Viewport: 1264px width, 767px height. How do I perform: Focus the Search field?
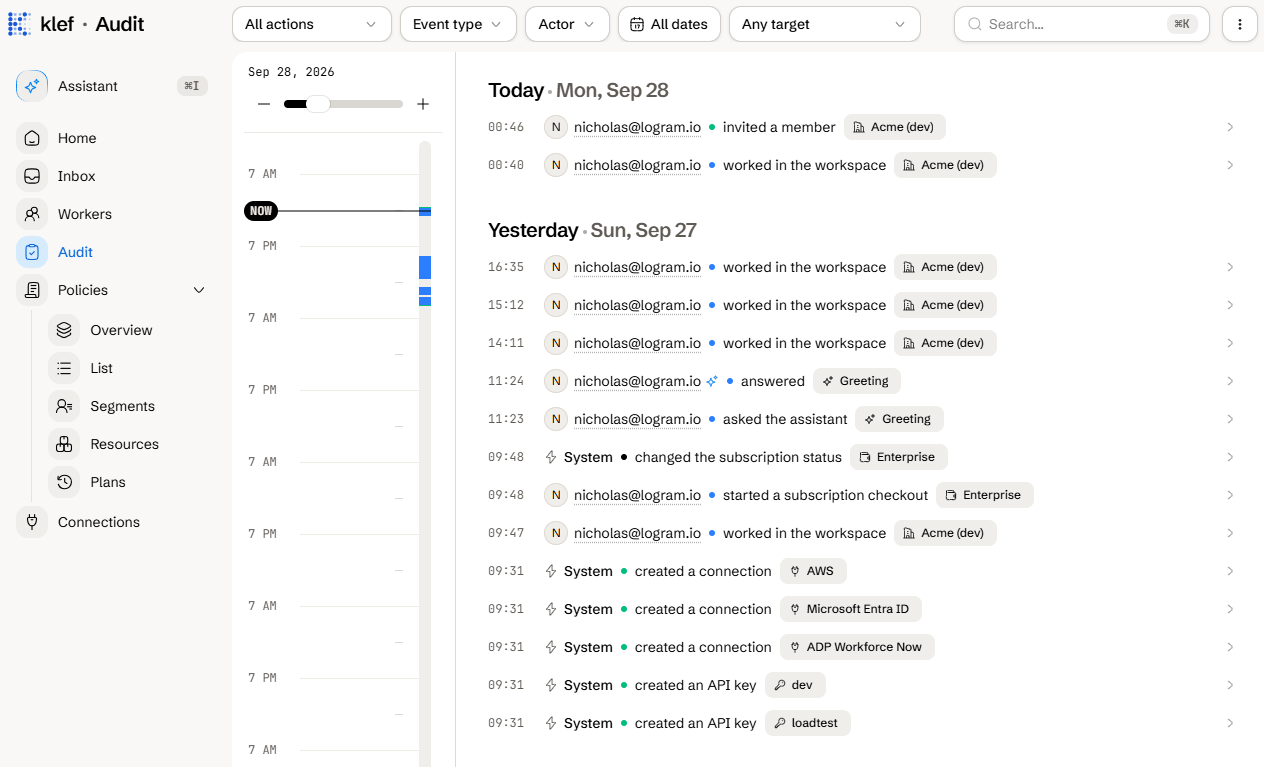(1082, 24)
